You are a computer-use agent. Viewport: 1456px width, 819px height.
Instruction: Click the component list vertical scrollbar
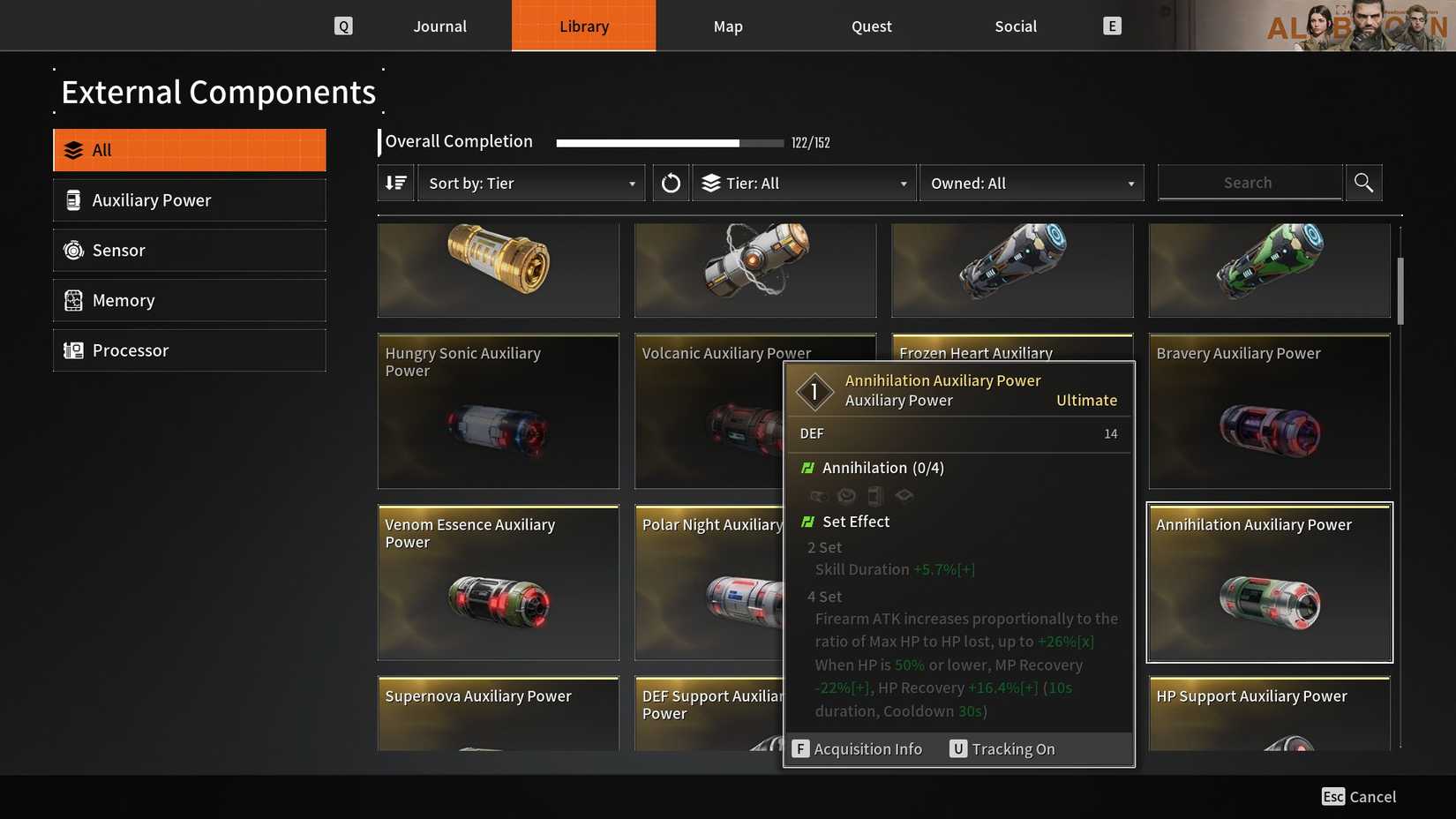[x=1400, y=290]
